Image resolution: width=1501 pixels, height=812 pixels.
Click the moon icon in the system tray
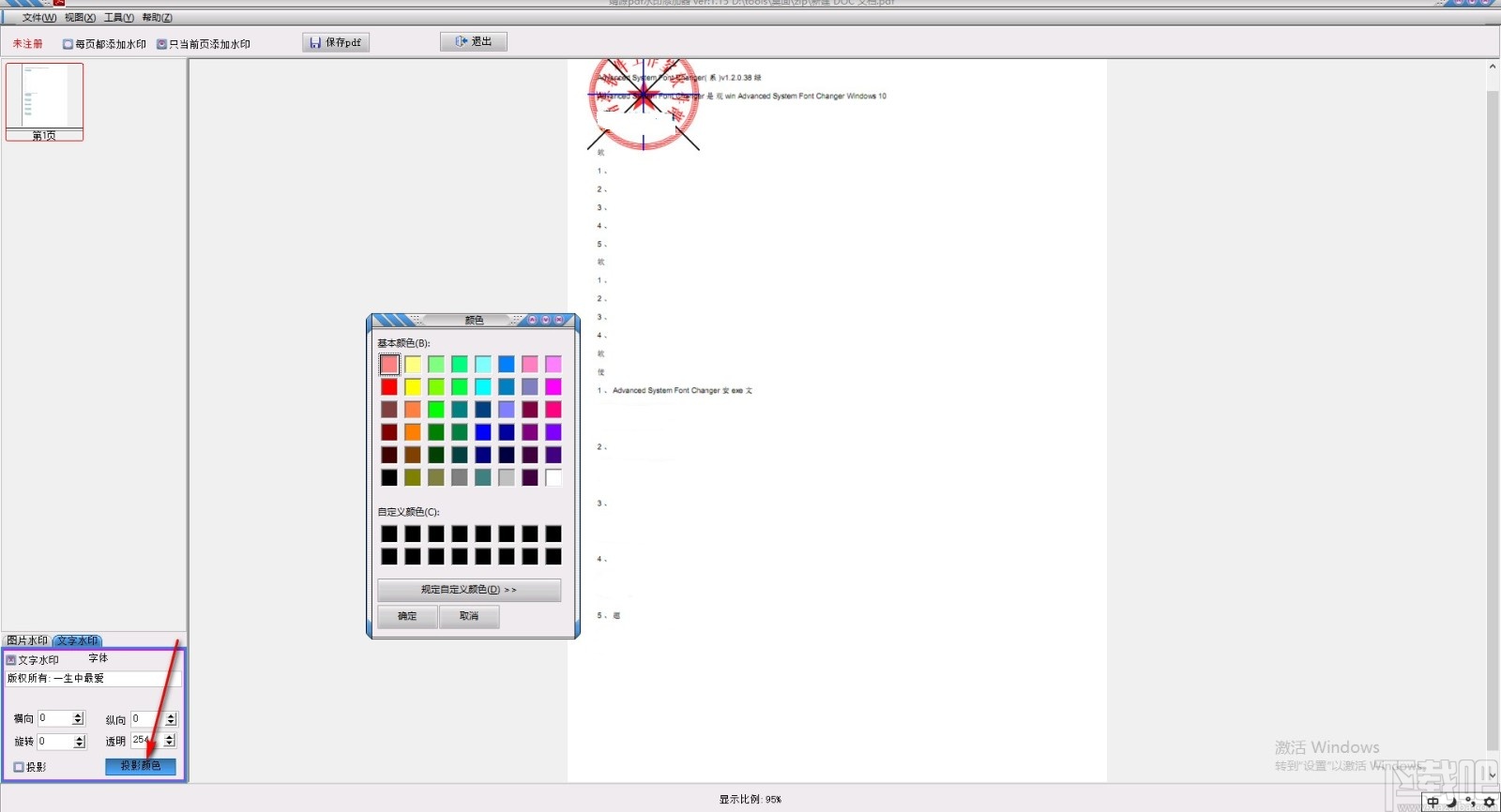click(1451, 802)
